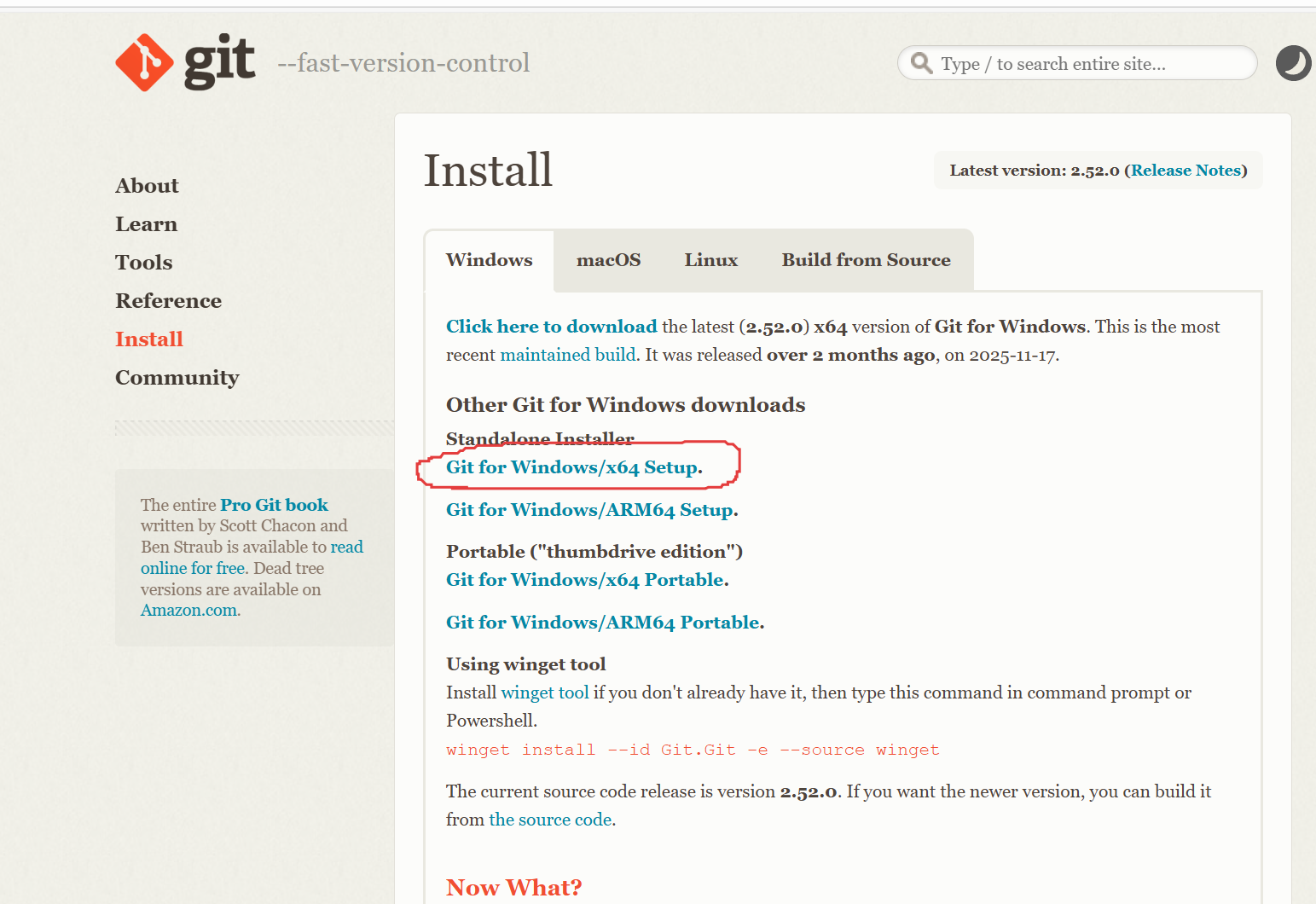Click the --fast-version-control tagline
The image size is (1316, 904).
tap(403, 63)
